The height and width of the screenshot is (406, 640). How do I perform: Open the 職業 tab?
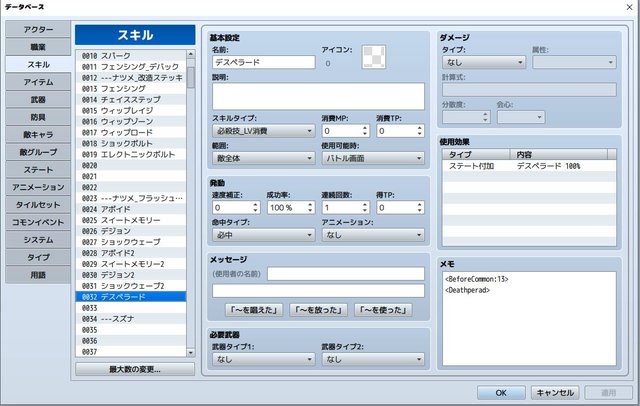[38, 47]
